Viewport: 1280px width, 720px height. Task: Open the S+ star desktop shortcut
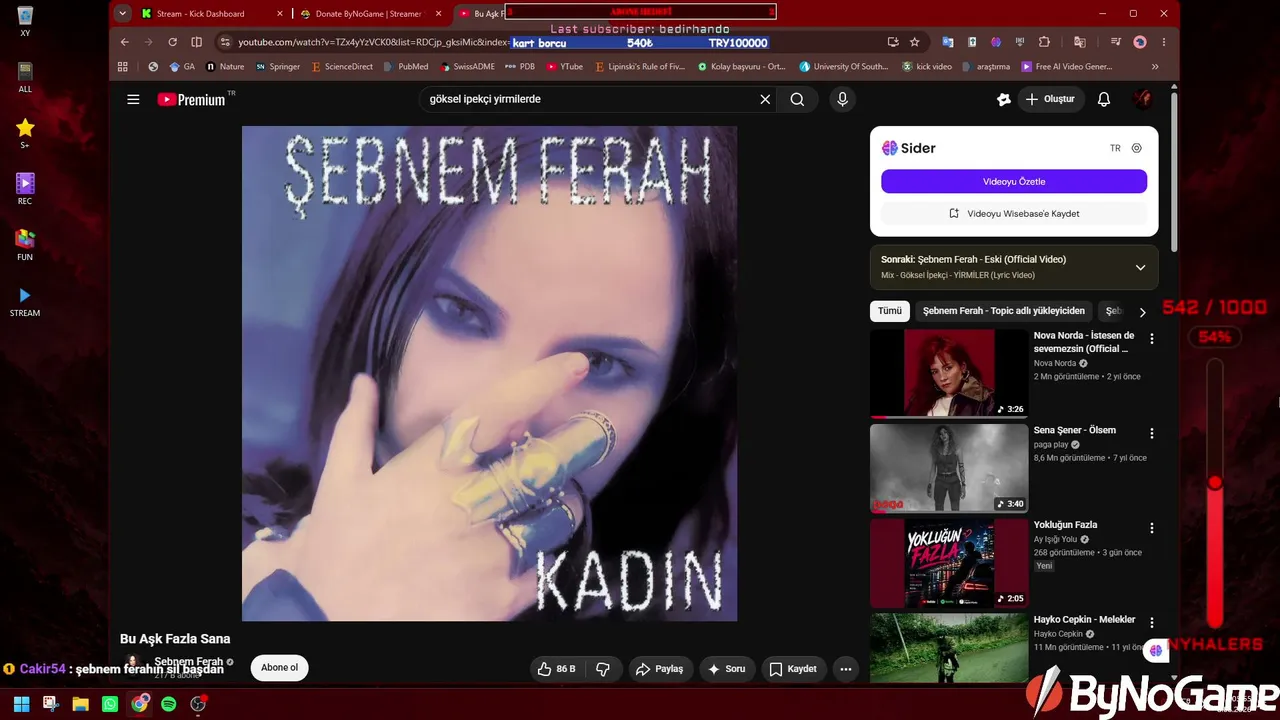(25, 134)
